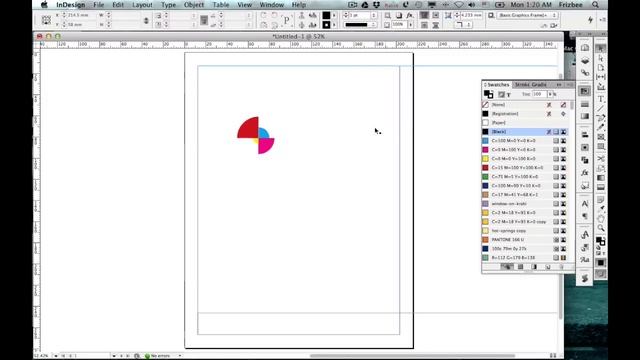This screenshot has width=640, height=360.
Task: Open the Pages panel icon in dock
Action: click(x=585, y=48)
